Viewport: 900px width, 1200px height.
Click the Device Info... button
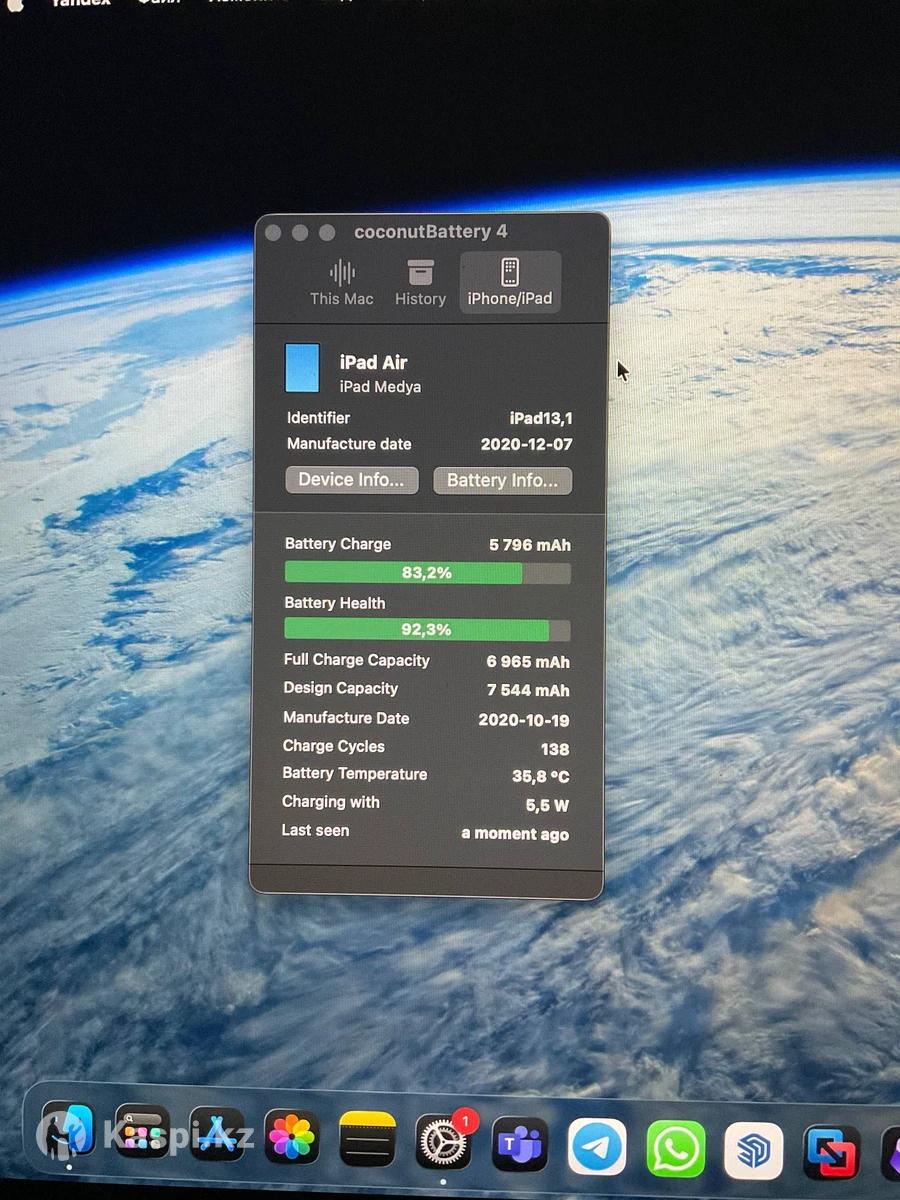[351, 480]
